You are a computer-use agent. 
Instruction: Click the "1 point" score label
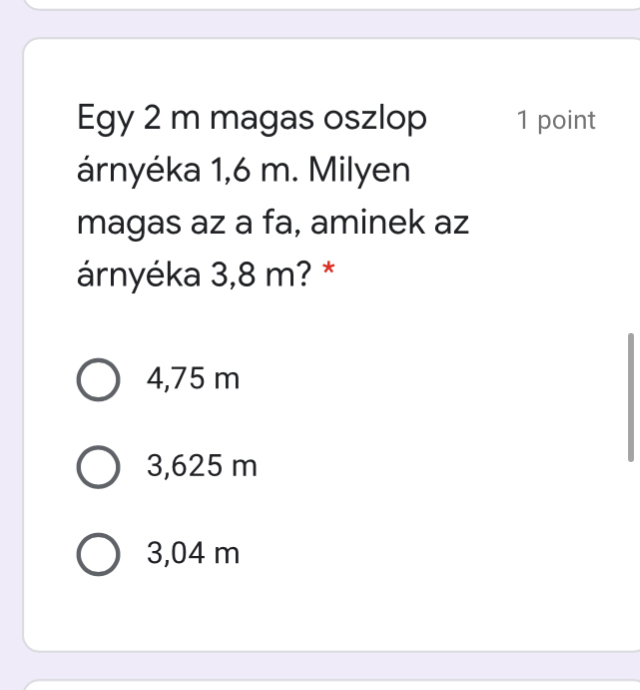coord(556,121)
